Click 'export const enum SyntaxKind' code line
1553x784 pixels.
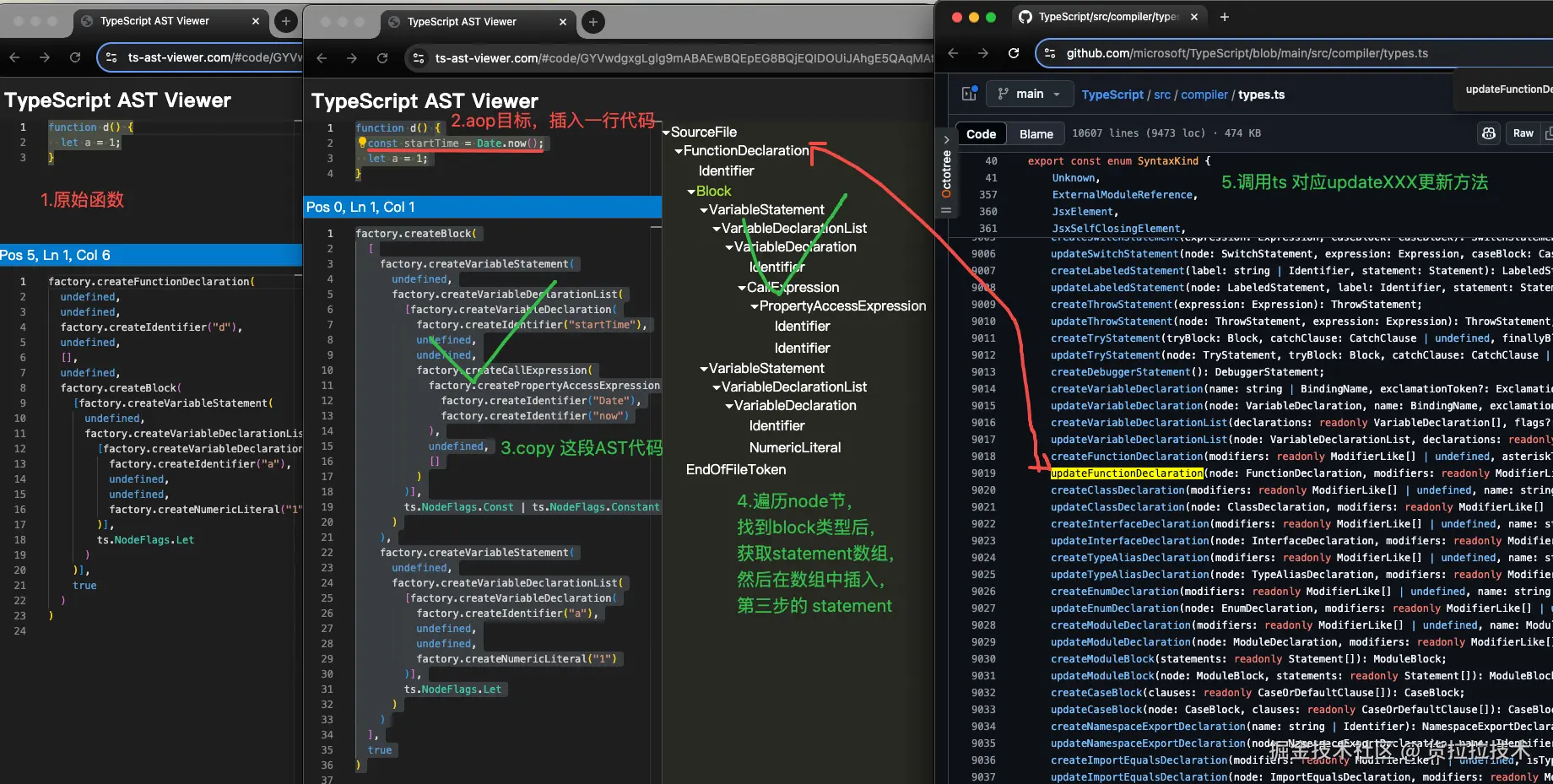pos(1119,161)
